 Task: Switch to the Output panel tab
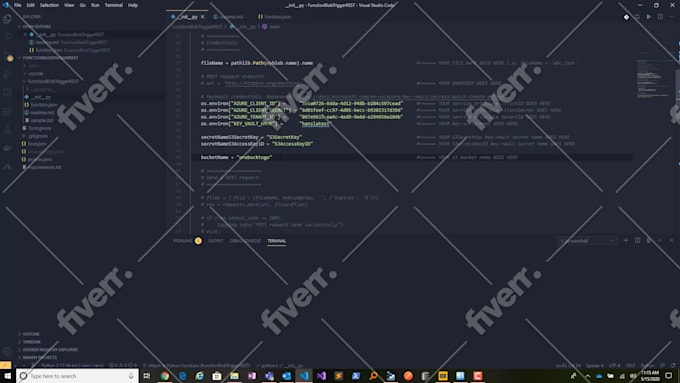pos(215,241)
